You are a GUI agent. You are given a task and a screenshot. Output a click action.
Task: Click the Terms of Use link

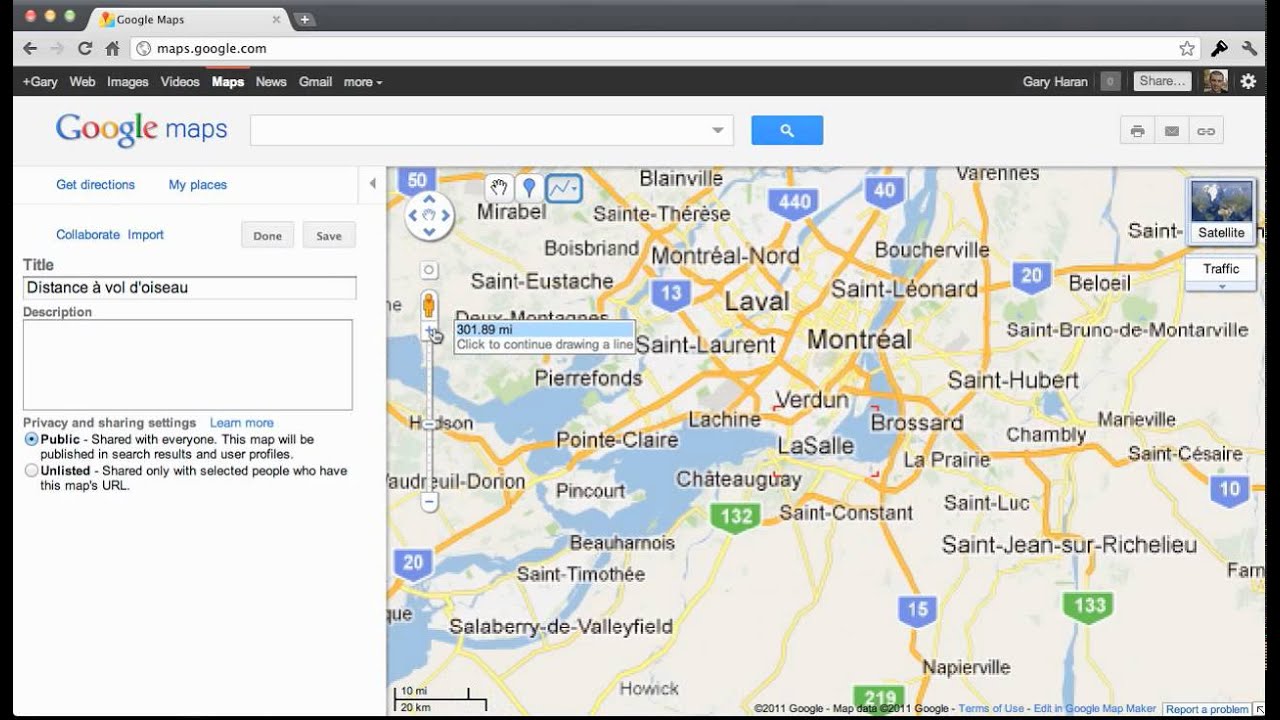pyautogui.click(x=991, y=709)
